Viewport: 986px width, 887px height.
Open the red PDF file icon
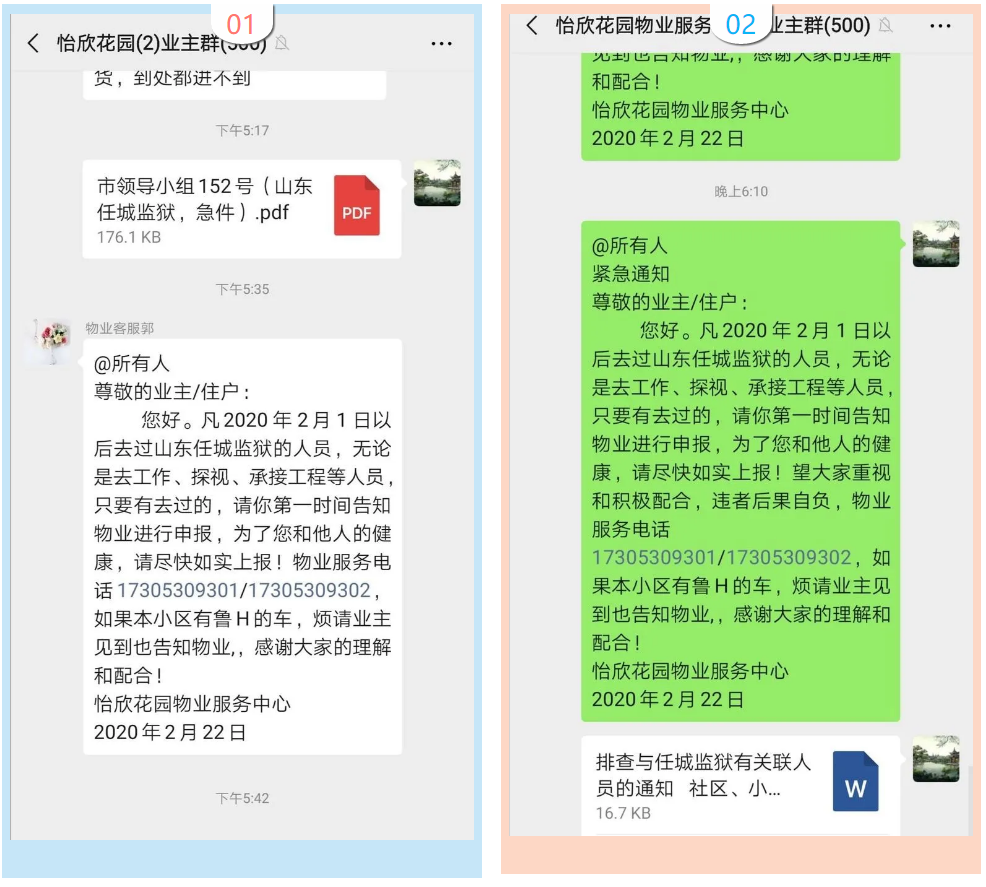coord(357,206)
